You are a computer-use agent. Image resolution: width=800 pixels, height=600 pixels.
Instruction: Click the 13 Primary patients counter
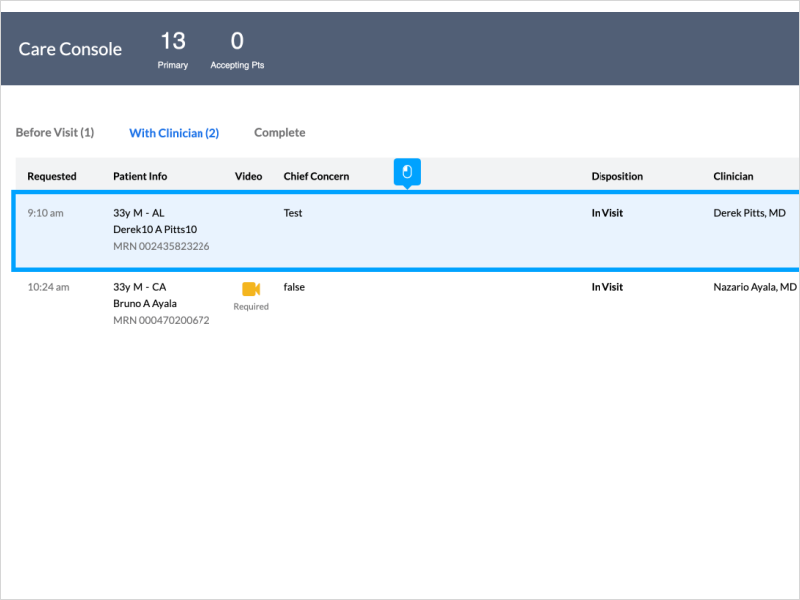click(172, 49)
